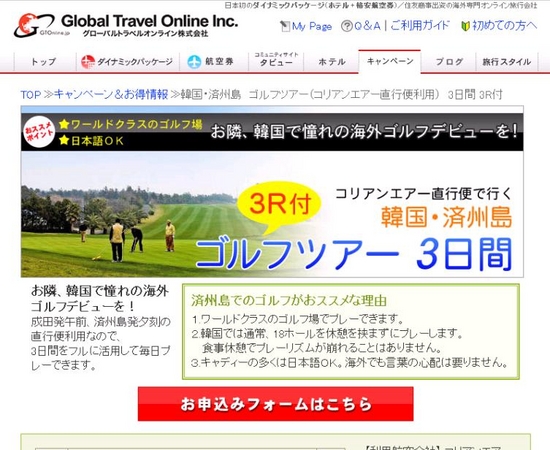This screenshot has height=450, width=550.
Task: Open the トップ navigation tab
Action: click(x=44, y=62)
